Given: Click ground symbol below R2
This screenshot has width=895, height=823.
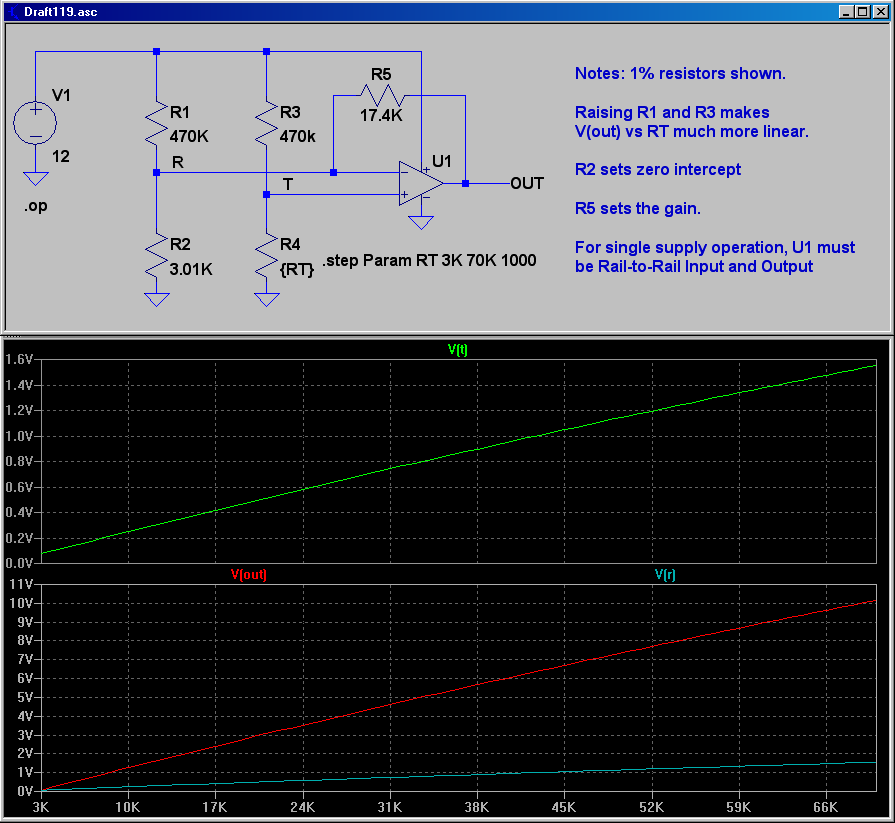Looking at the screenshot, I should [156, 300].
